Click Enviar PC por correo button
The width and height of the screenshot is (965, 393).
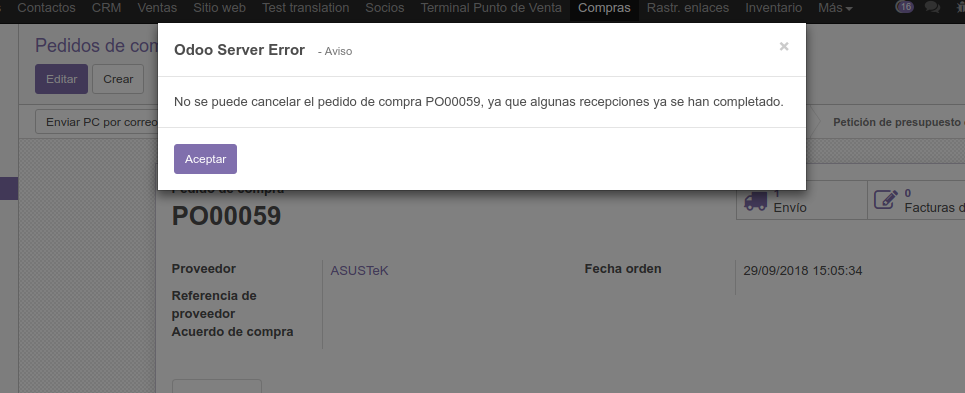click(x=97, y=122)
